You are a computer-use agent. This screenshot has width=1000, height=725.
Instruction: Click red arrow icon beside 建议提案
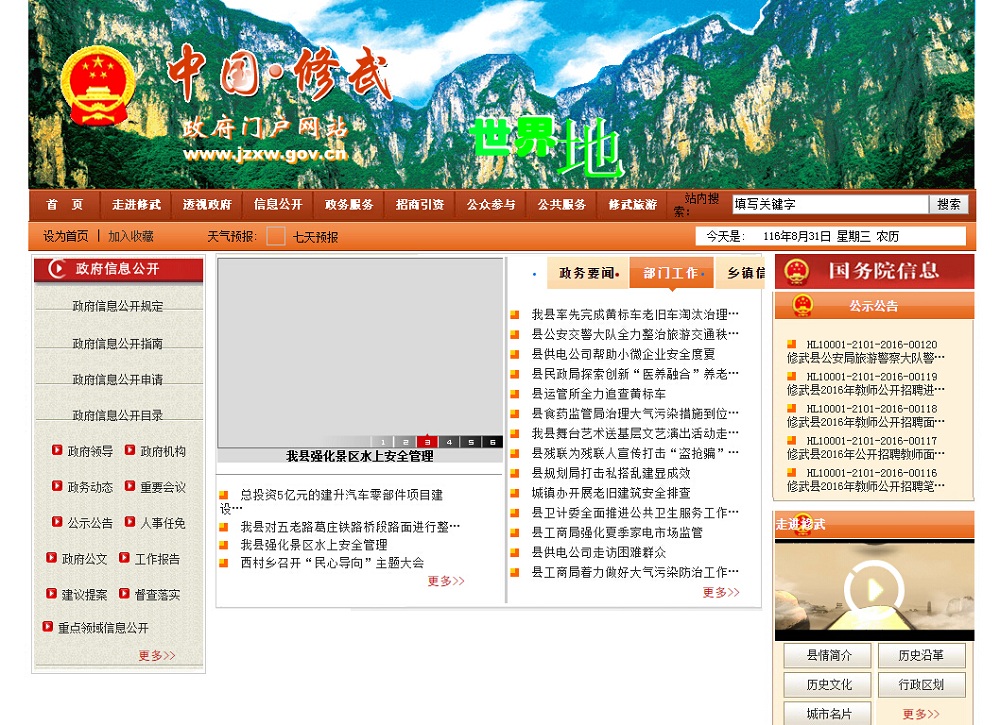51,594
